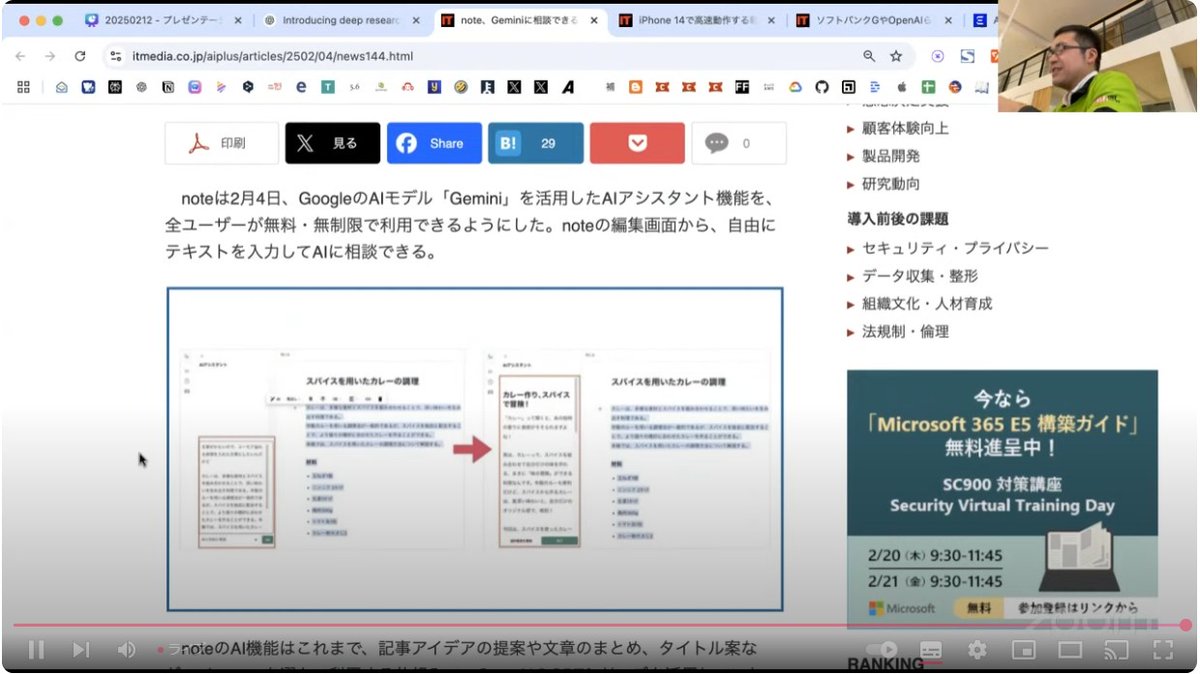Open the GitHub bookmark

822,87
